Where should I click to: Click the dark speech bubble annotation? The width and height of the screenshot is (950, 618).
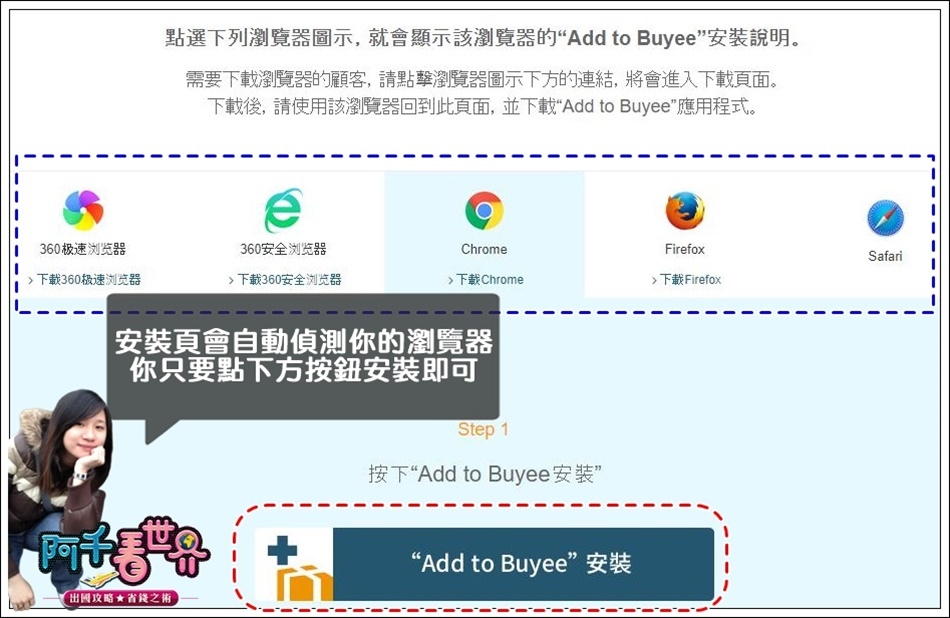[303, 357]
